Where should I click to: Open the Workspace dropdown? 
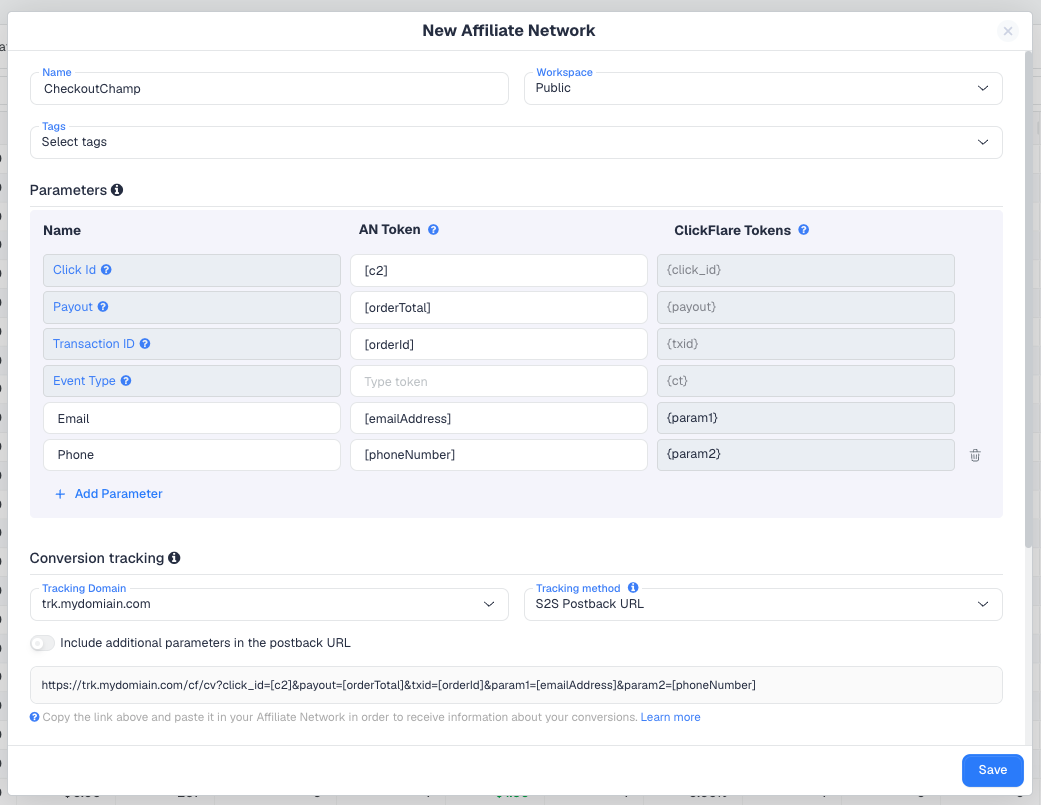coord(763,88)
